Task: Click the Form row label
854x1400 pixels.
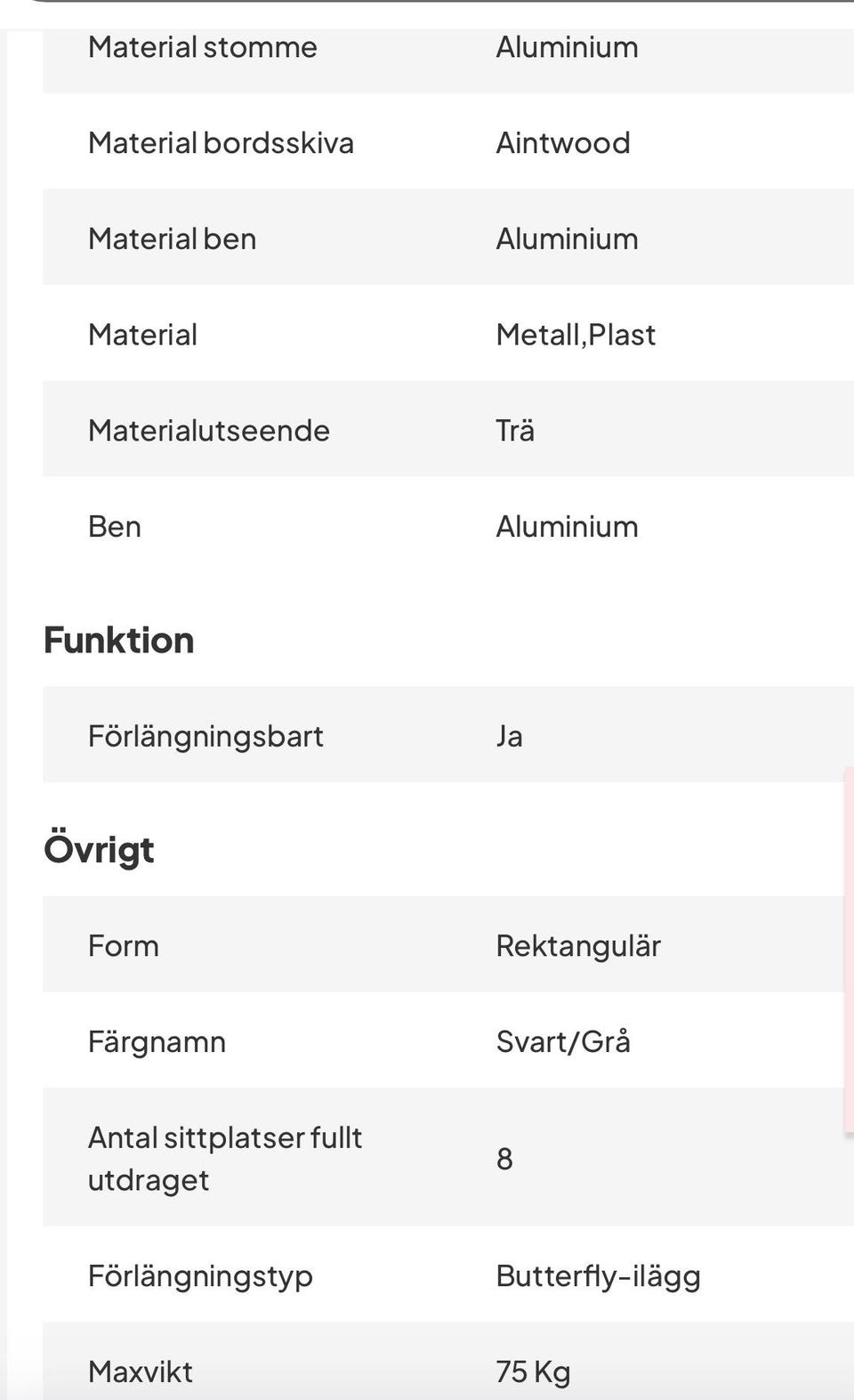Action: click(x=123, y=946)
